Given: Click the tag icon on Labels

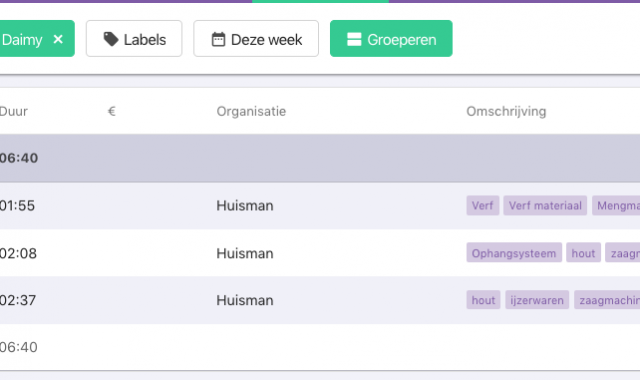Looking at the screenshot, I should (111, 39).
